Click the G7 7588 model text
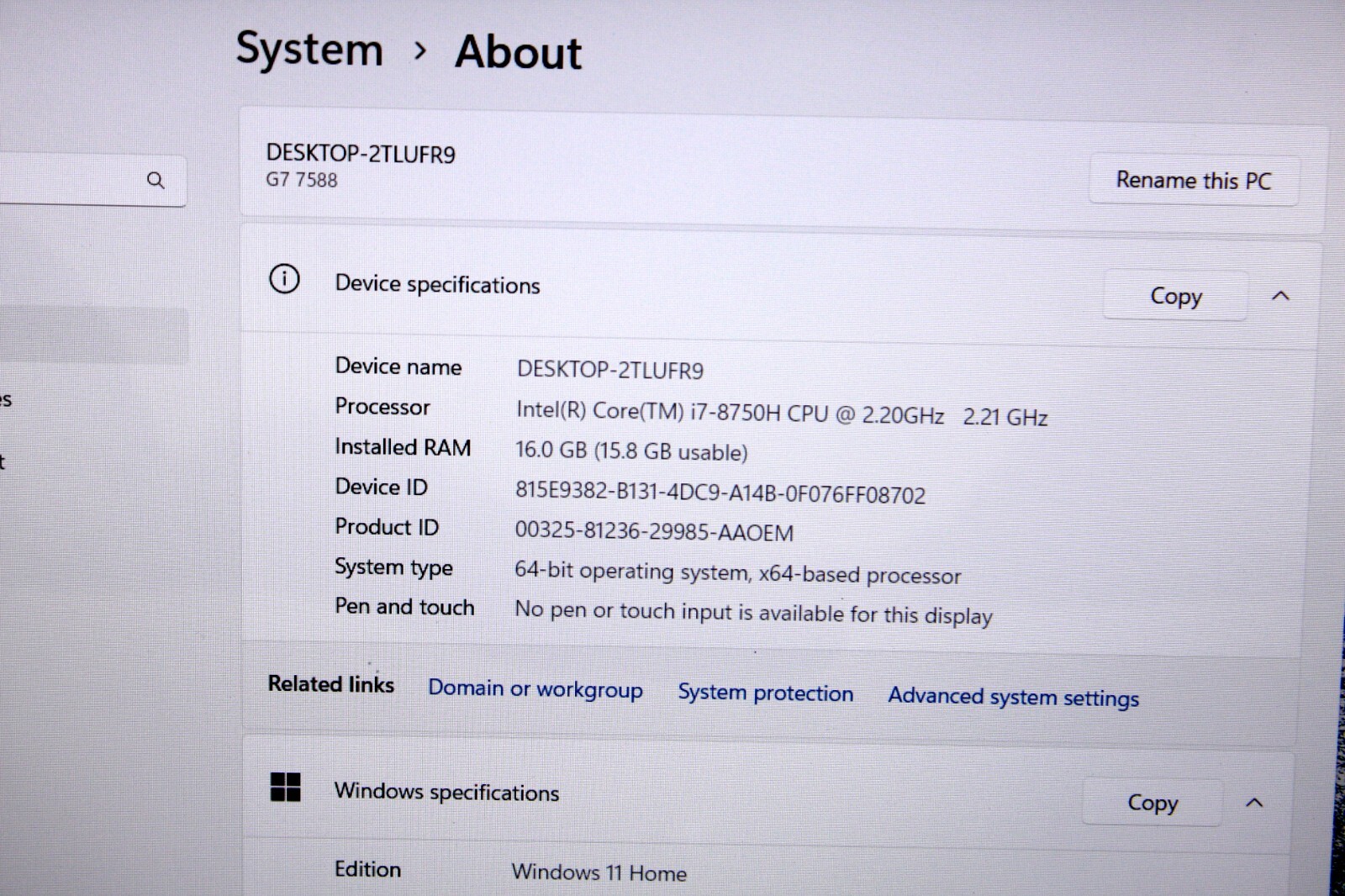The image size is (1345, 896). click(302, 180)
